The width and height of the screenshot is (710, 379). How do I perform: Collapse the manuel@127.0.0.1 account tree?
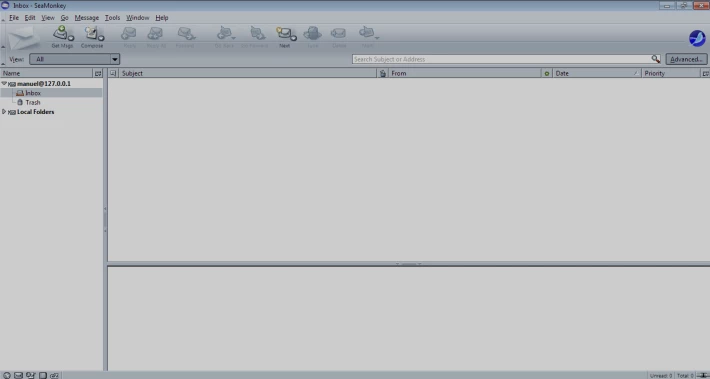tap(4, 83)
